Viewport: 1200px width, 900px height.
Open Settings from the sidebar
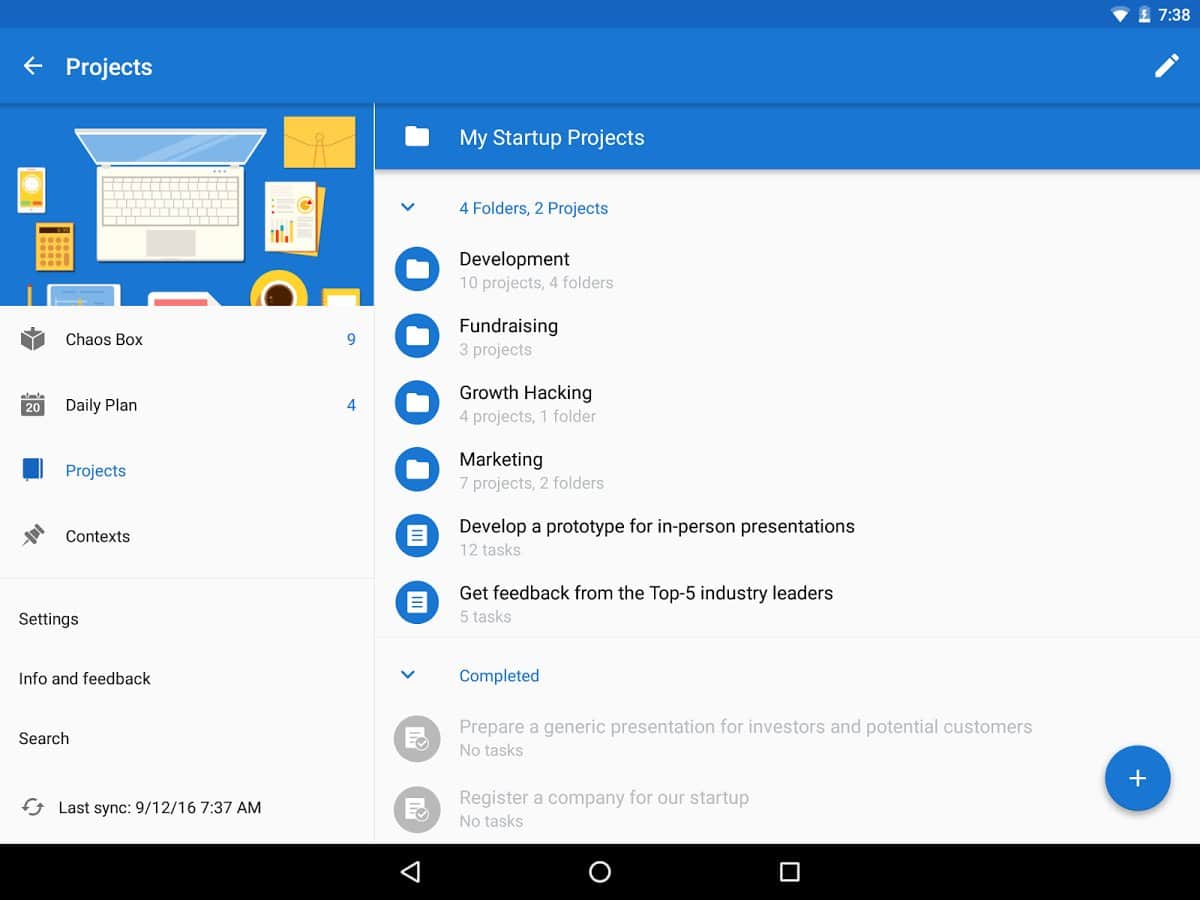tap(49, 619)
